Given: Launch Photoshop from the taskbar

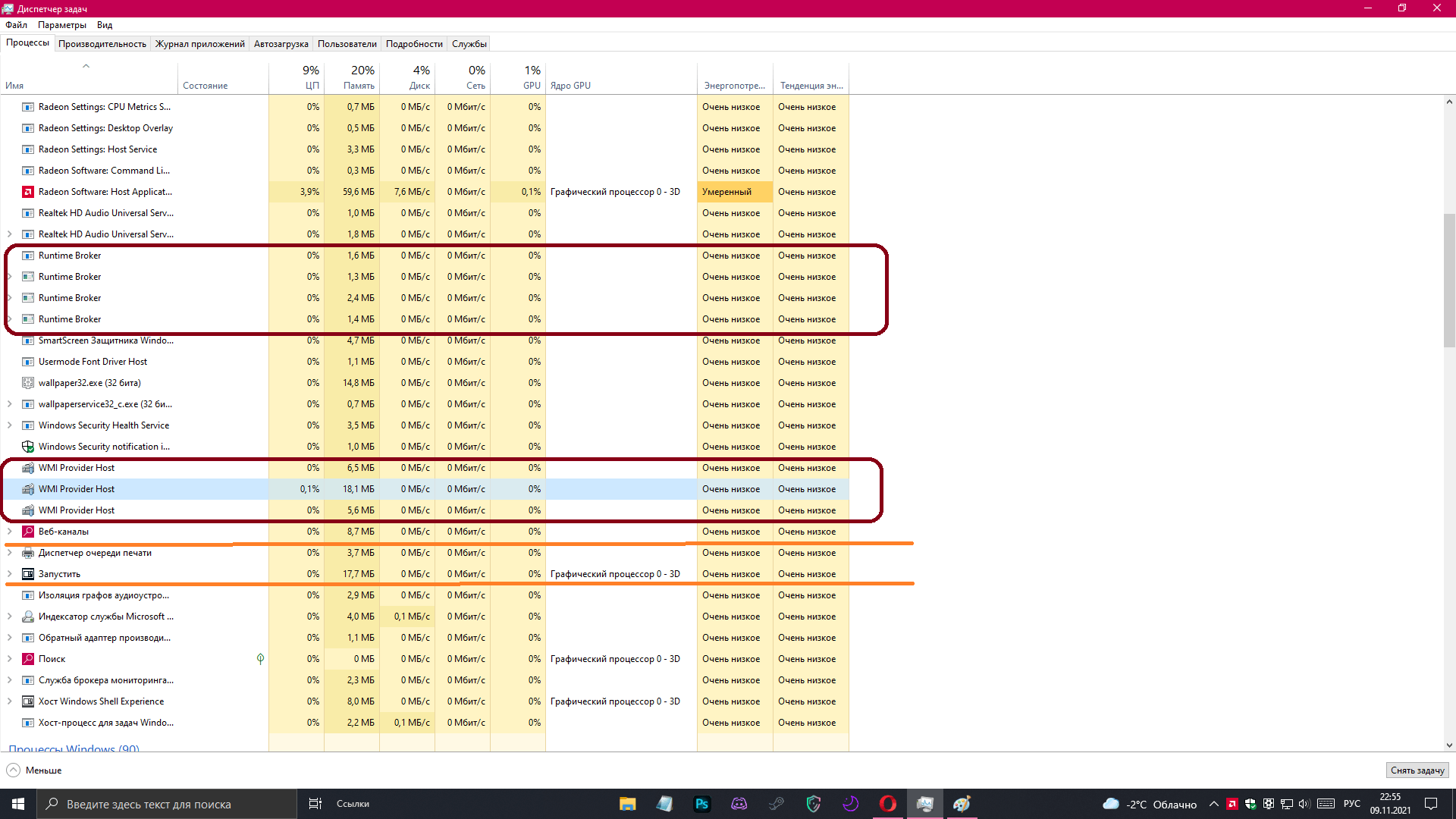Looking at the screenshot, I should click(x=701, y=804).
